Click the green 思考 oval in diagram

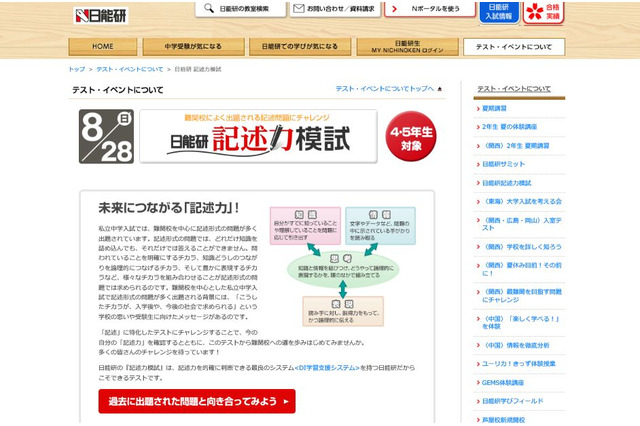click(343, 268)
